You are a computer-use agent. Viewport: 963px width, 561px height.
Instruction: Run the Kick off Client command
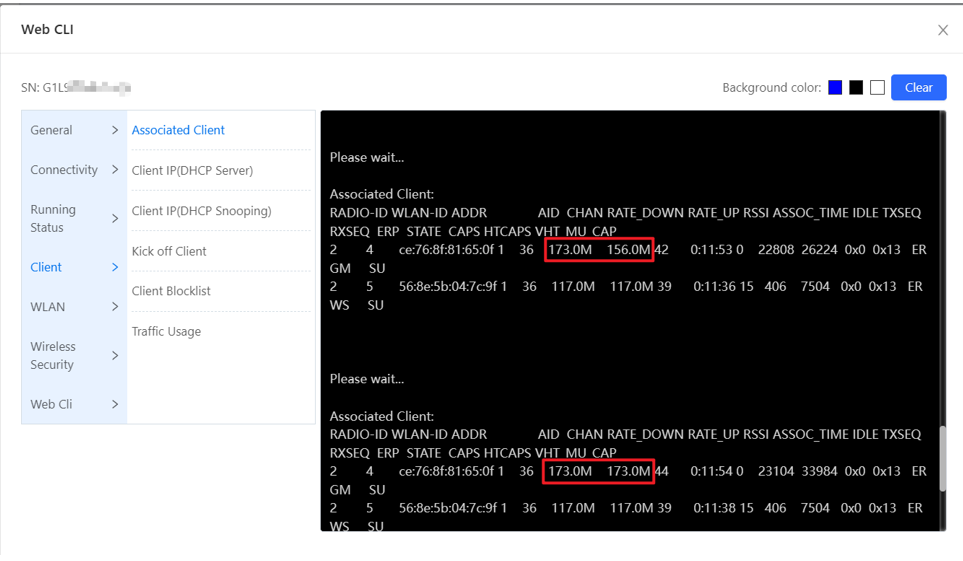169,251
